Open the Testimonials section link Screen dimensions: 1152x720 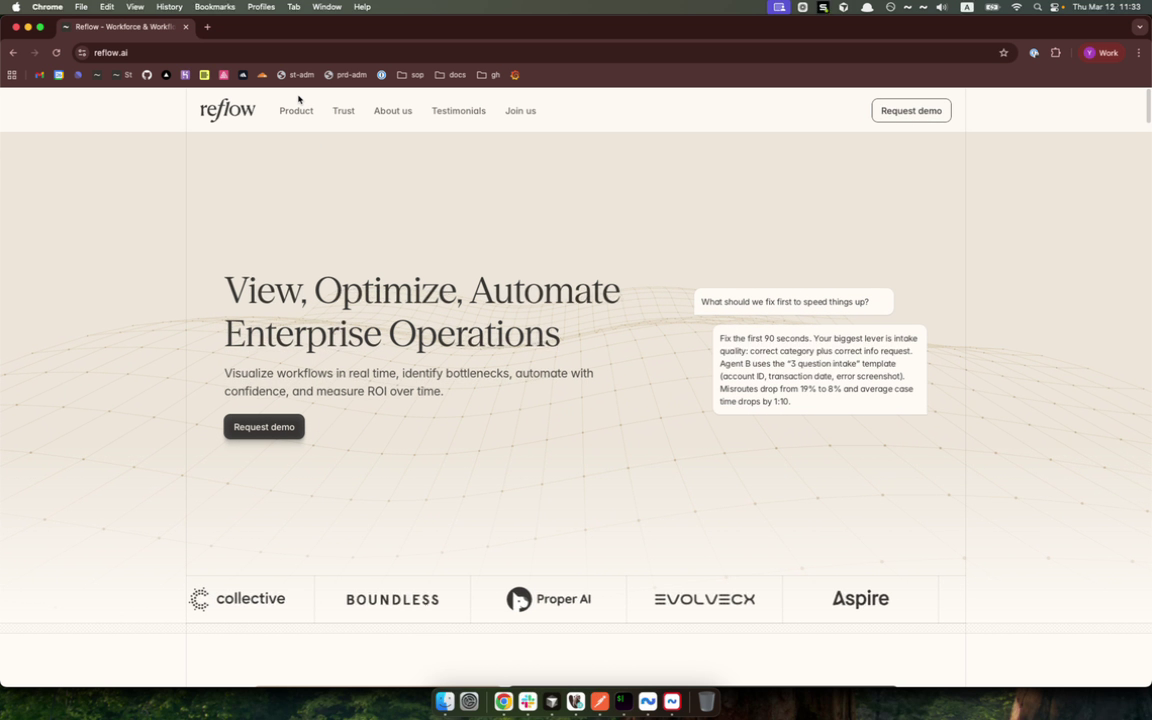click(458, 111)
